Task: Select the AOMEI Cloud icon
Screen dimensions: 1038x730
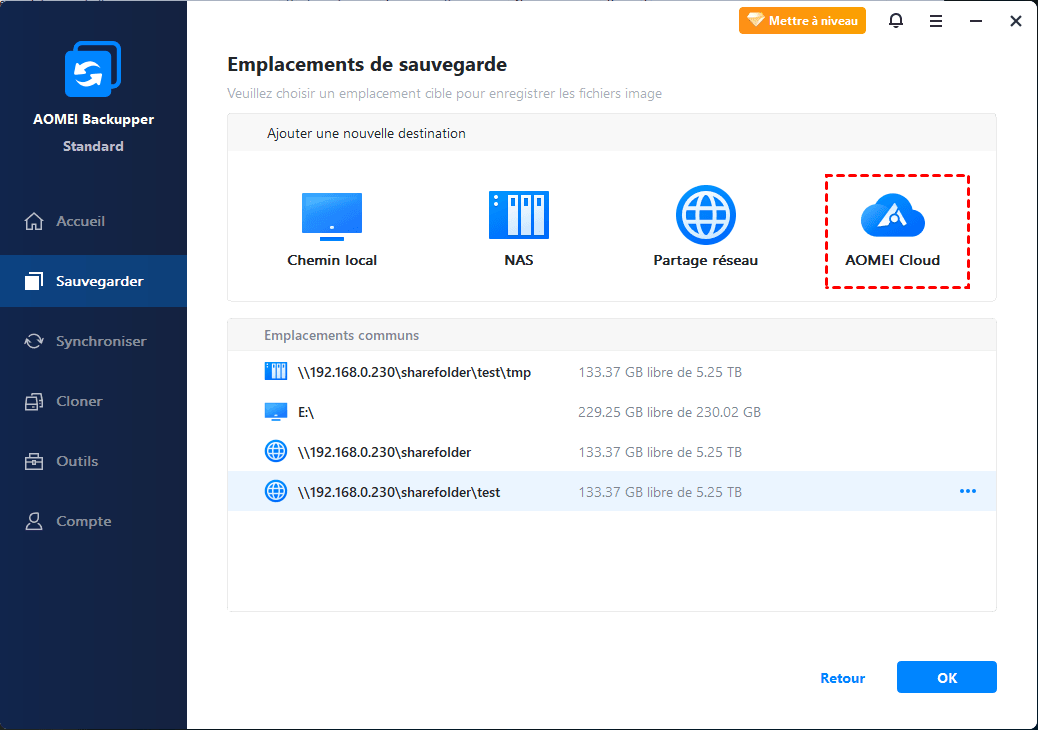Action: (x=892, y=215)
